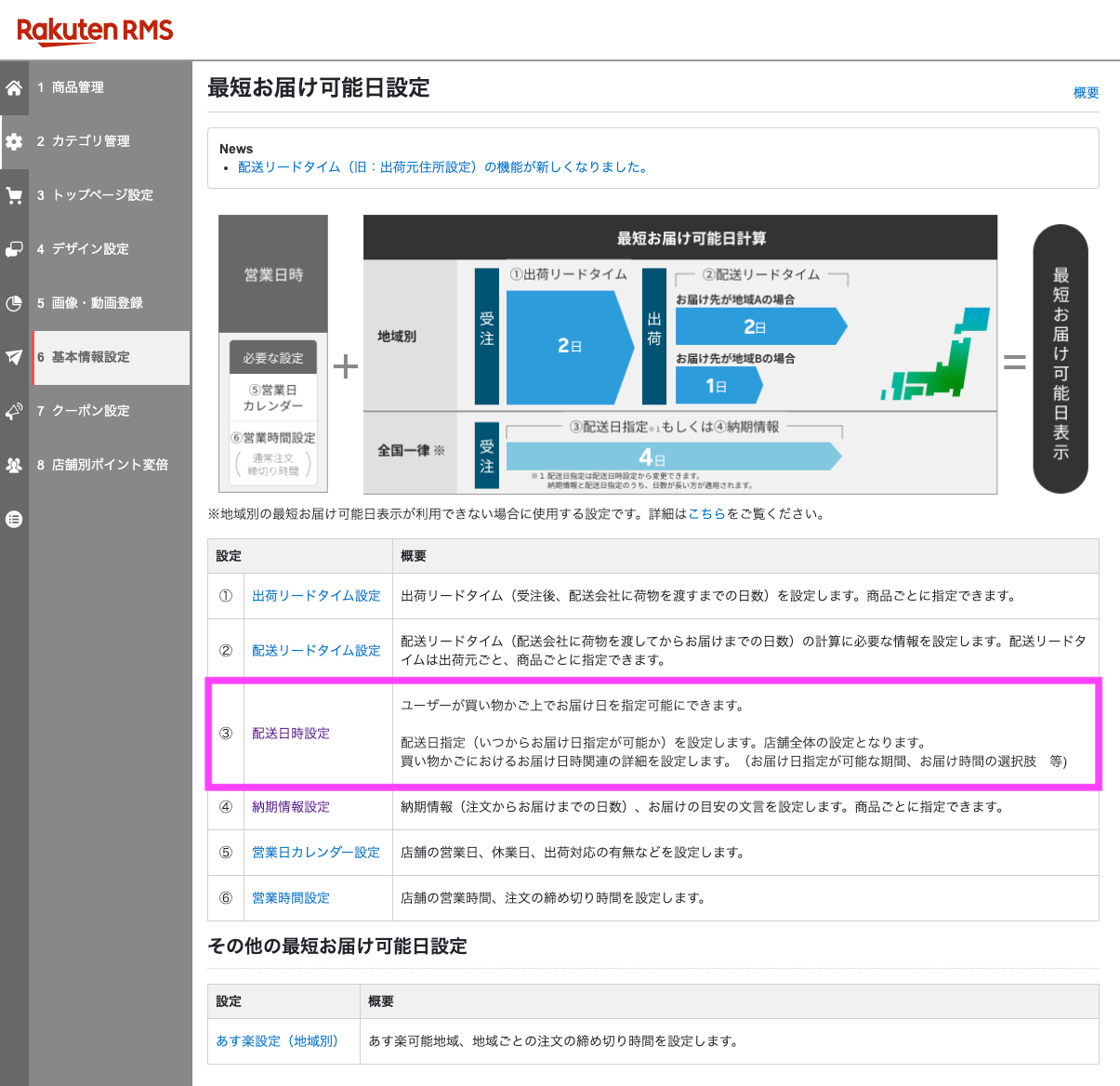Click the circled number ① cell
Image resolution: width=1120 pixels, height=1086 pixels.
(x=226, y=596)
